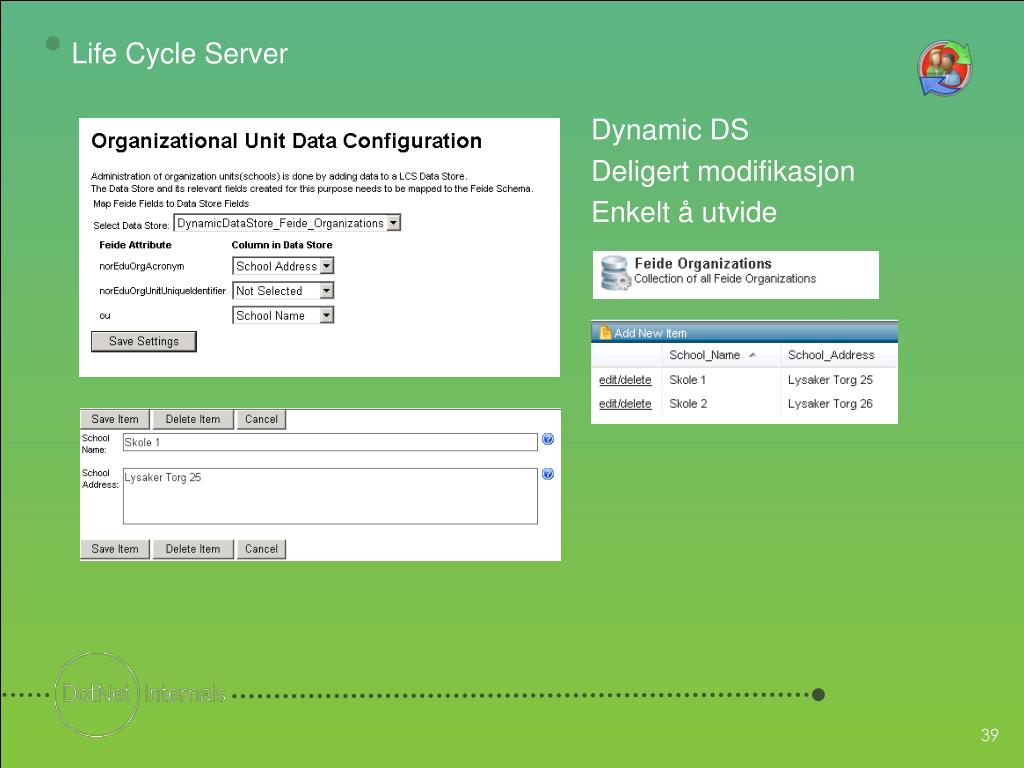Viewport: 1024px width, 768px height.
Task: Click the norEduOrgAcronym attribute label
Action: (x=142, y=266)
